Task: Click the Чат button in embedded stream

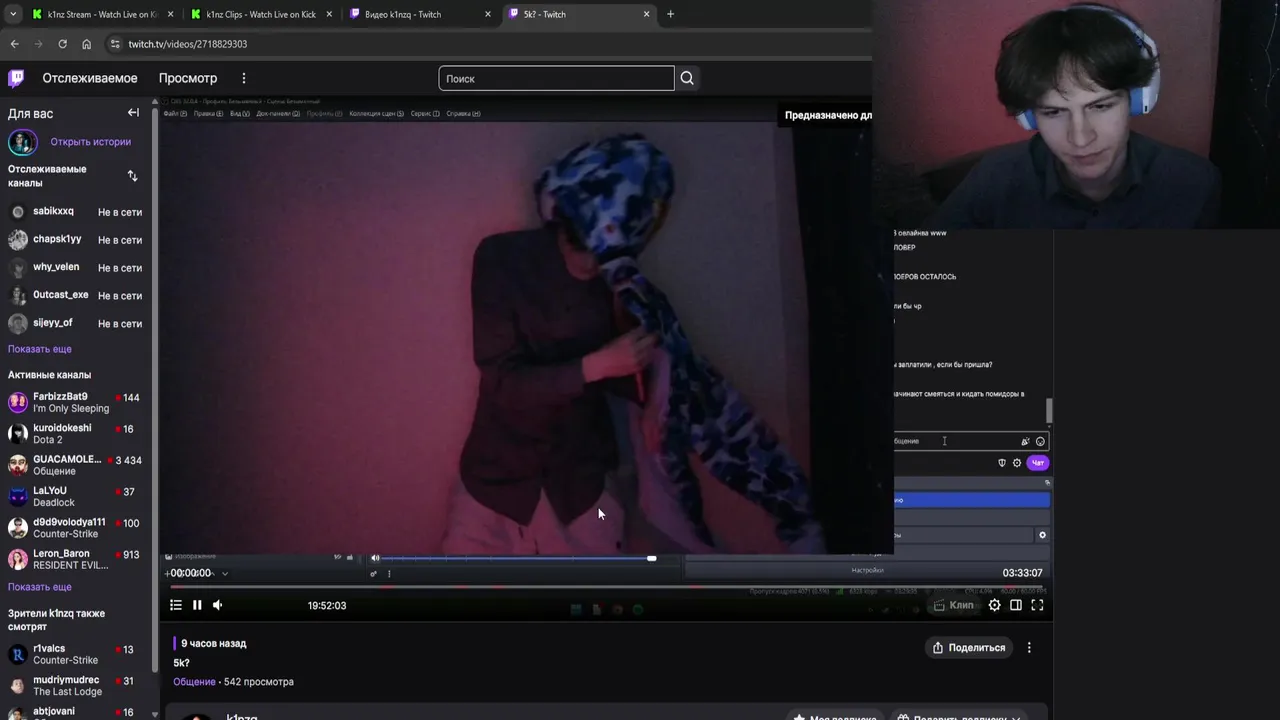Action: click(x=1038, y=463)
